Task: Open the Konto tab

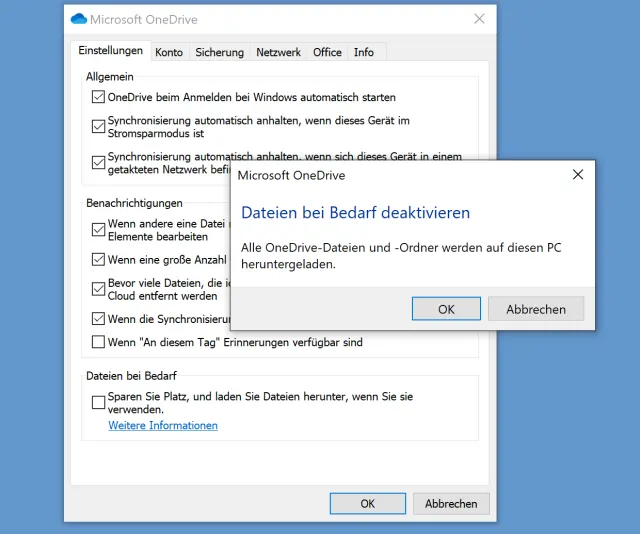Action: [x=169, y=52]
